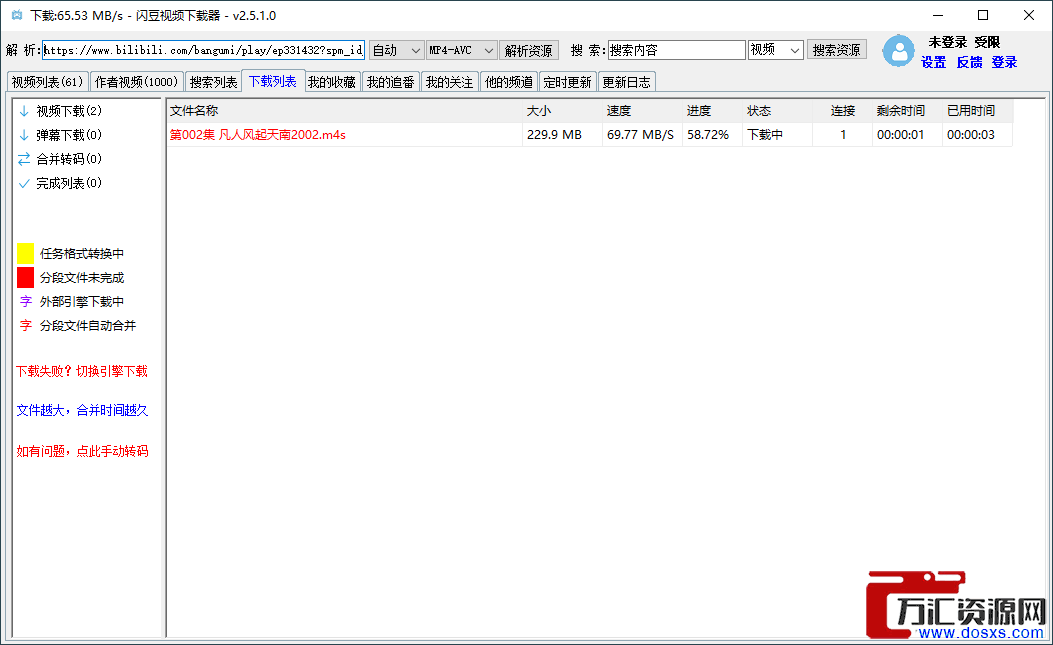Click the 搜索资源 button
1053x645 pixels.
click(837, 50)
